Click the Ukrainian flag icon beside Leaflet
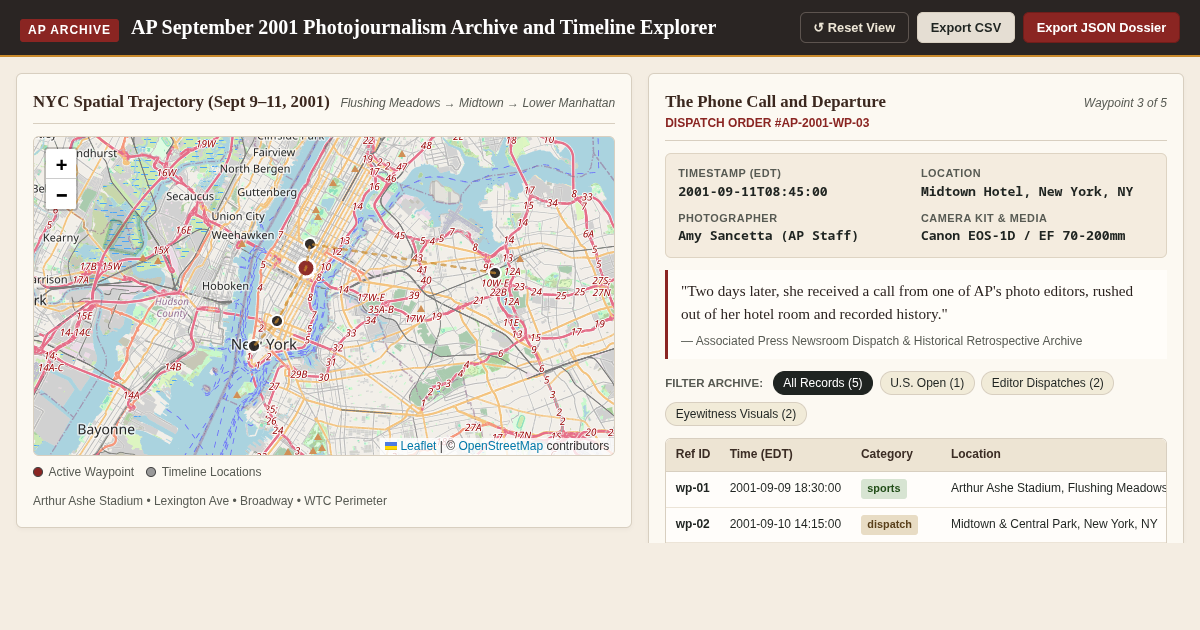Viewport: 1200px width, 630px height. tap(391, 446)
